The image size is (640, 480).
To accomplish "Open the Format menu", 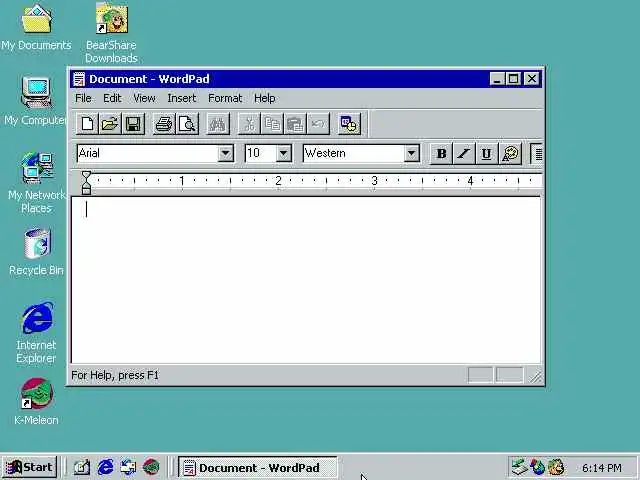I will (x=225, y=98).
